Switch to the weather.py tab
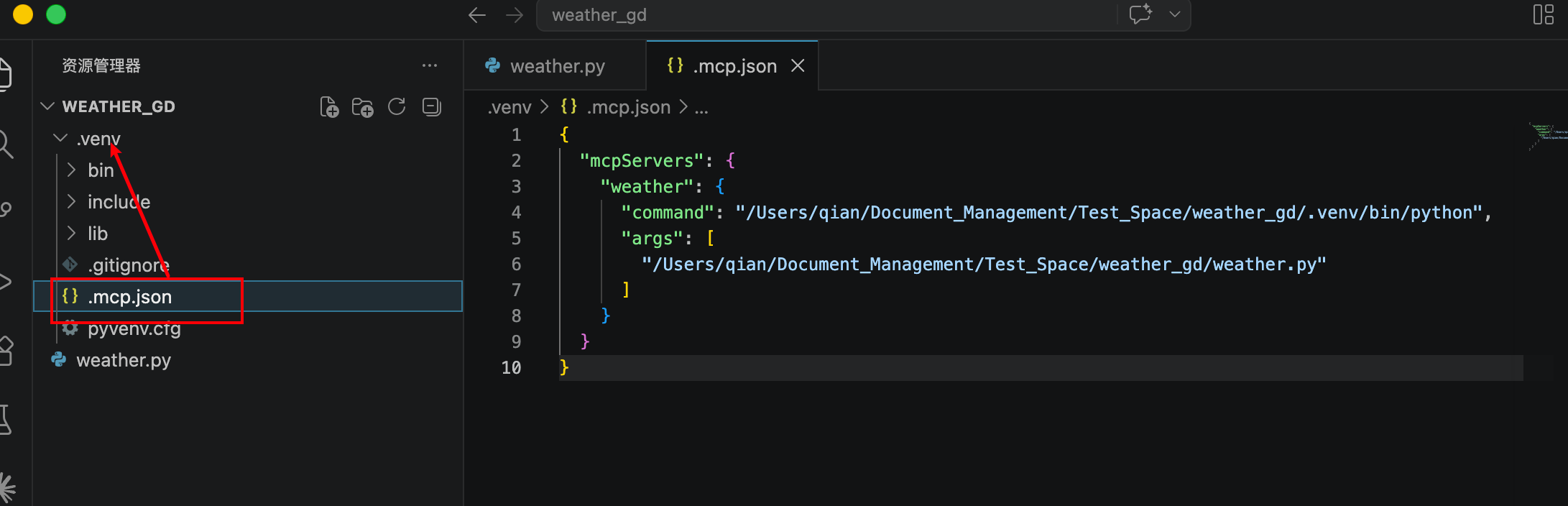The height and width of the screenshot is (506, 1568). pos(555,65)
